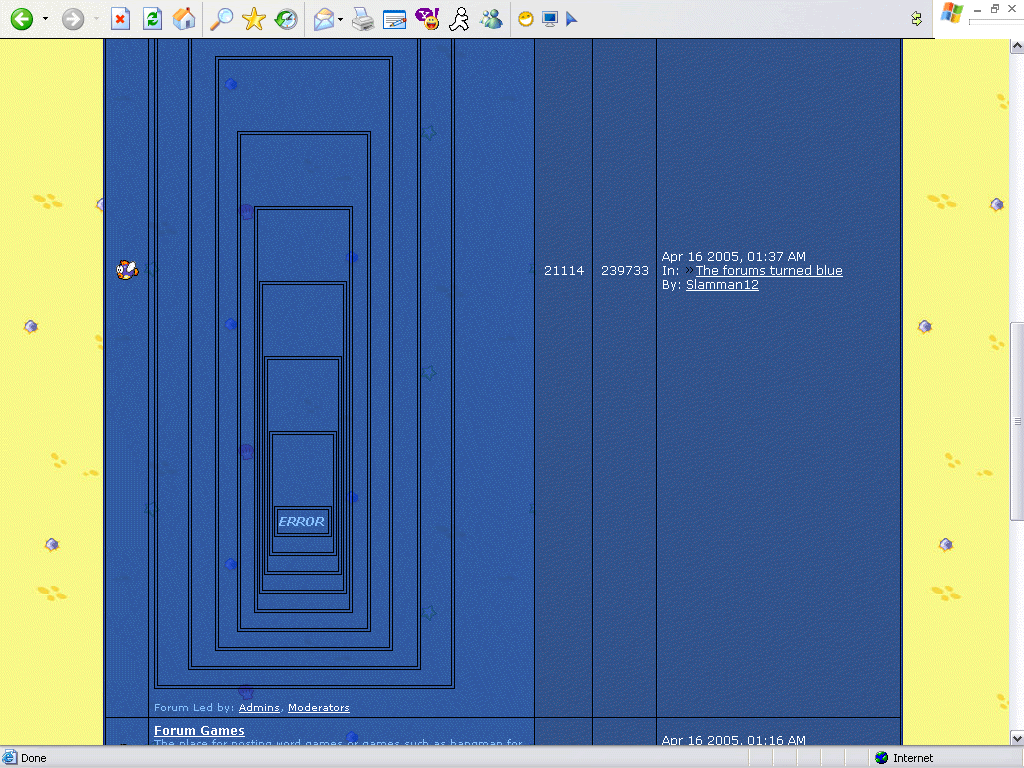Click the vertical scrollbar thumb
Viewport: 1024px width, 768px height.
coord(1016,420)
